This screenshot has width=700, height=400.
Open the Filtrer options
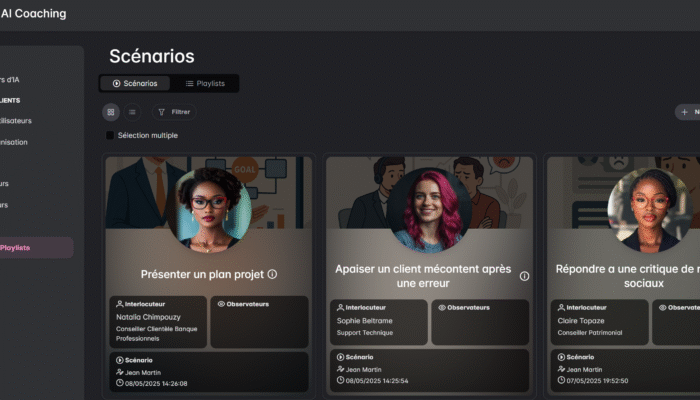click(x=174, y=112)
